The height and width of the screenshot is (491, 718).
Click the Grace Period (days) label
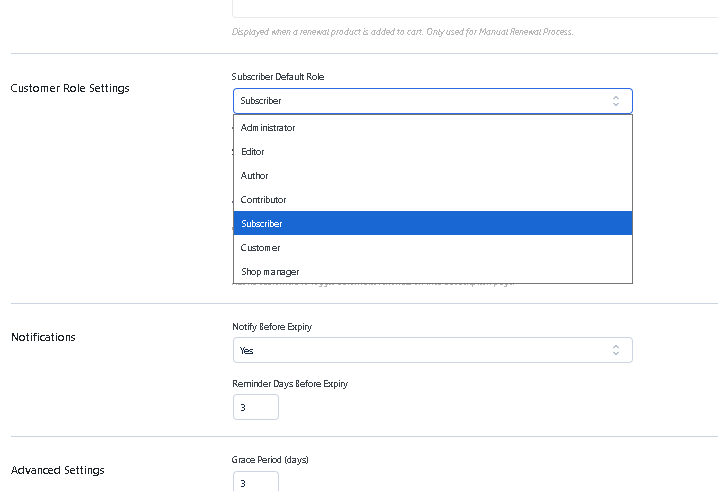pyautogui.click(x=270, y=460)
